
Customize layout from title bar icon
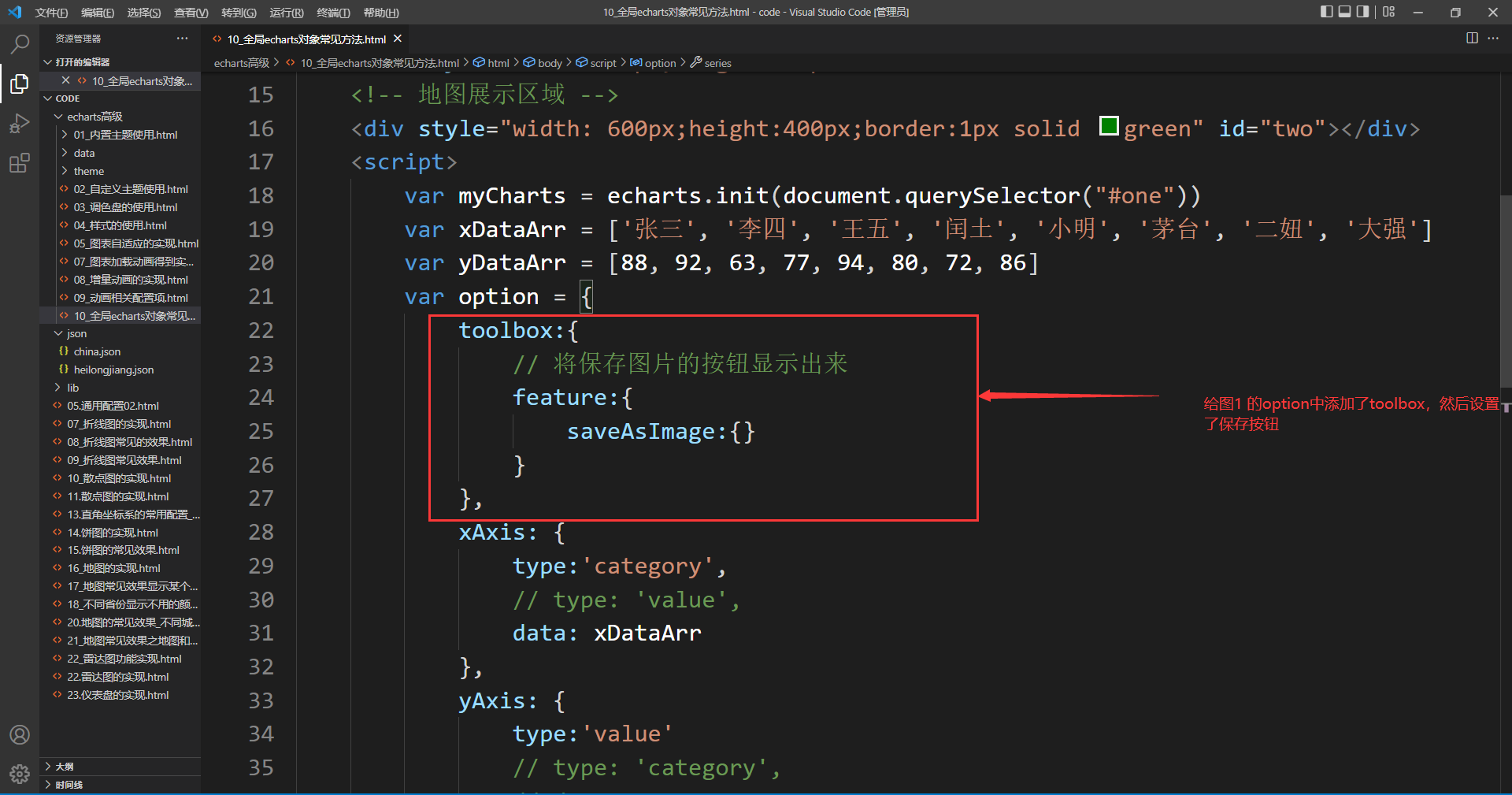tap(1388, 12)
